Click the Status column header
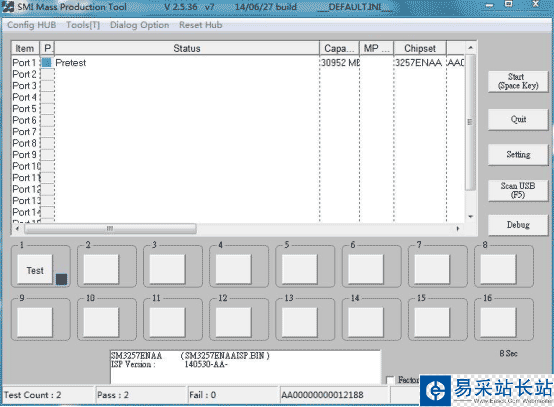This screenshot has height=407, width=554. click(187, 48)
